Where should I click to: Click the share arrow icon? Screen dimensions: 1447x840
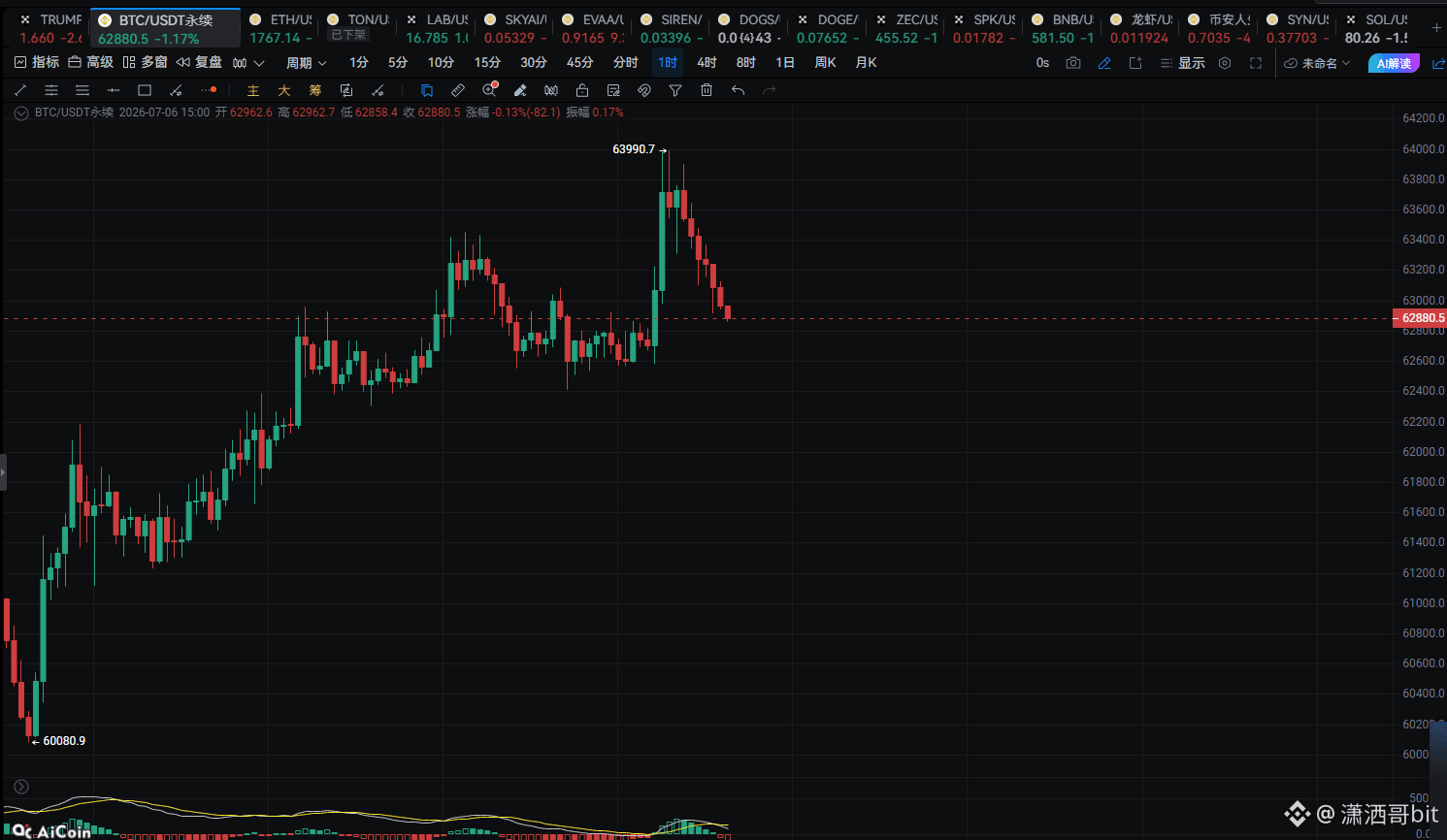coord(1438,63)
